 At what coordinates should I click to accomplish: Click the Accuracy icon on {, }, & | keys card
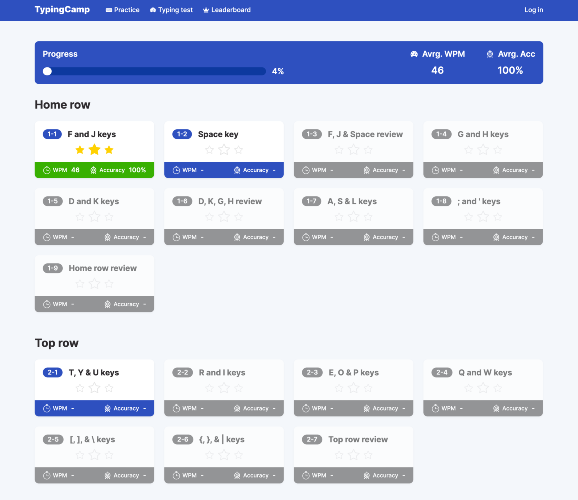(237, 475)
